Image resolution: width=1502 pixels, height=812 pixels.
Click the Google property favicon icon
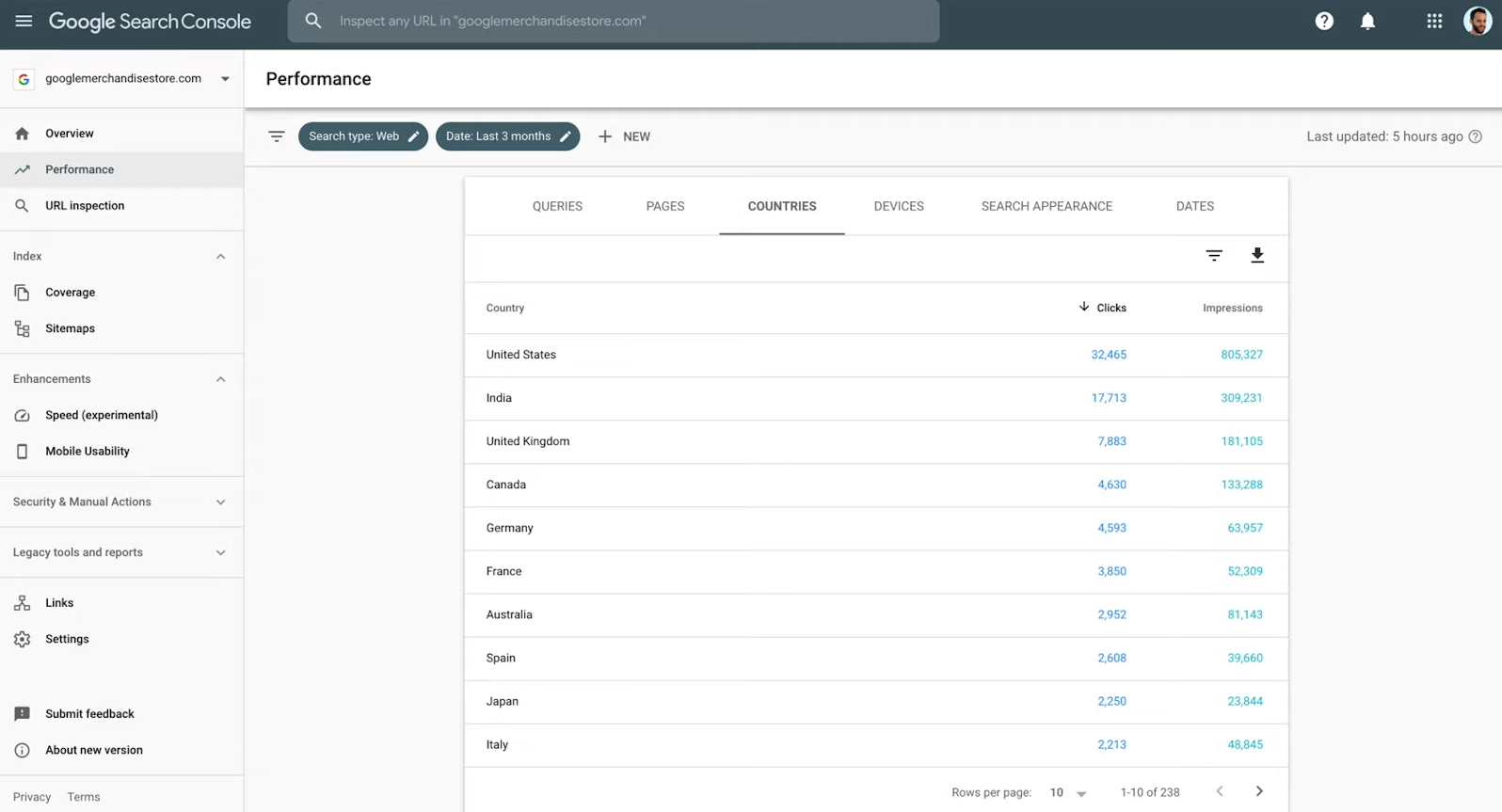click(x=24, y=79)
